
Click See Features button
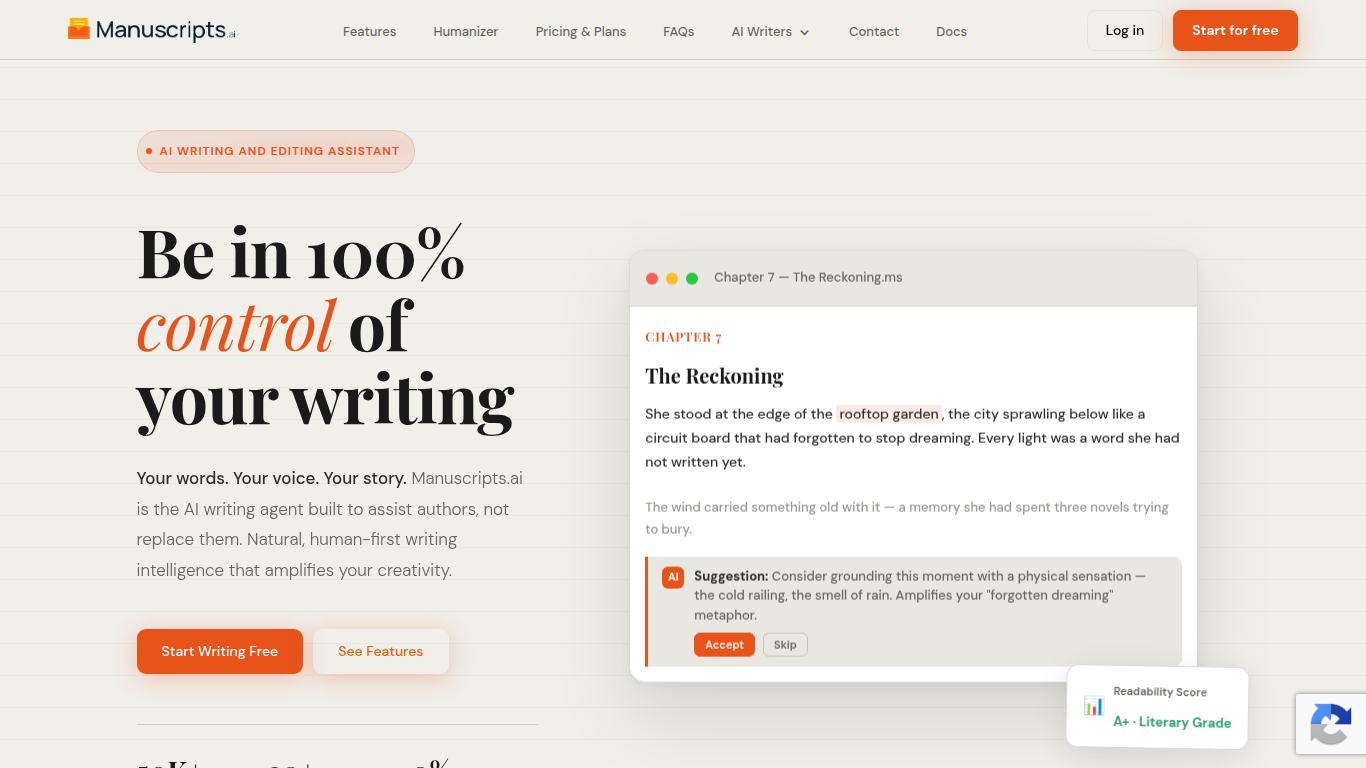pos(381,651)
